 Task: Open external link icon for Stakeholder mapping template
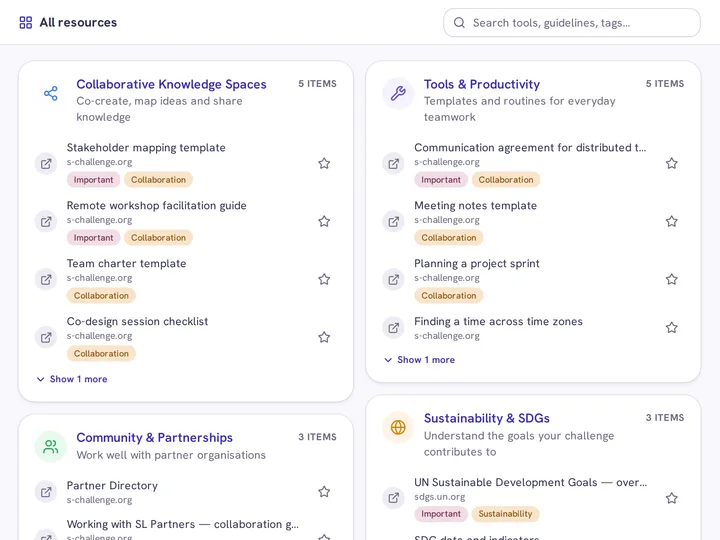[46, 163]
